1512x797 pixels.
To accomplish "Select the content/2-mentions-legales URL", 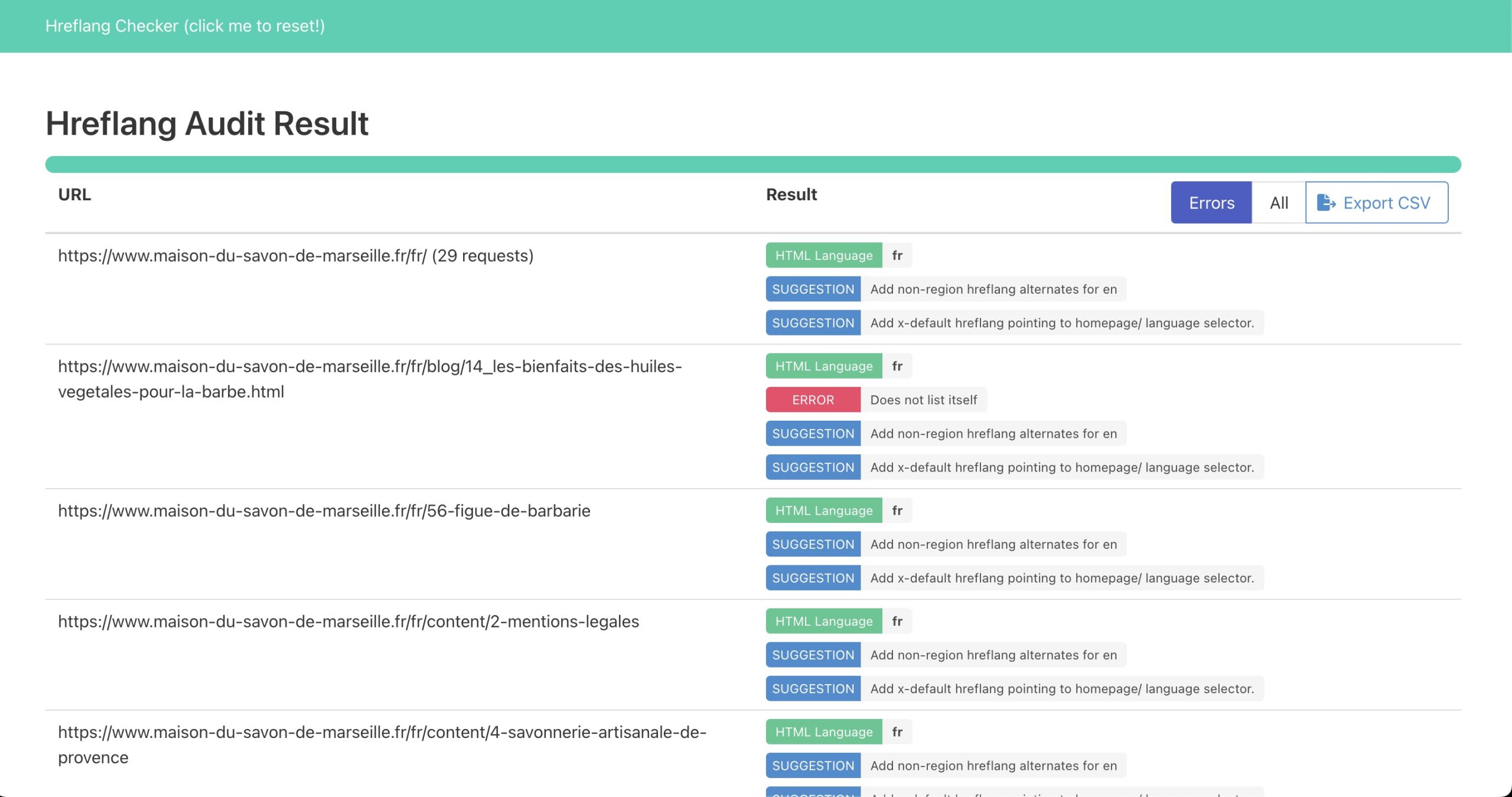I will (348, 622).
